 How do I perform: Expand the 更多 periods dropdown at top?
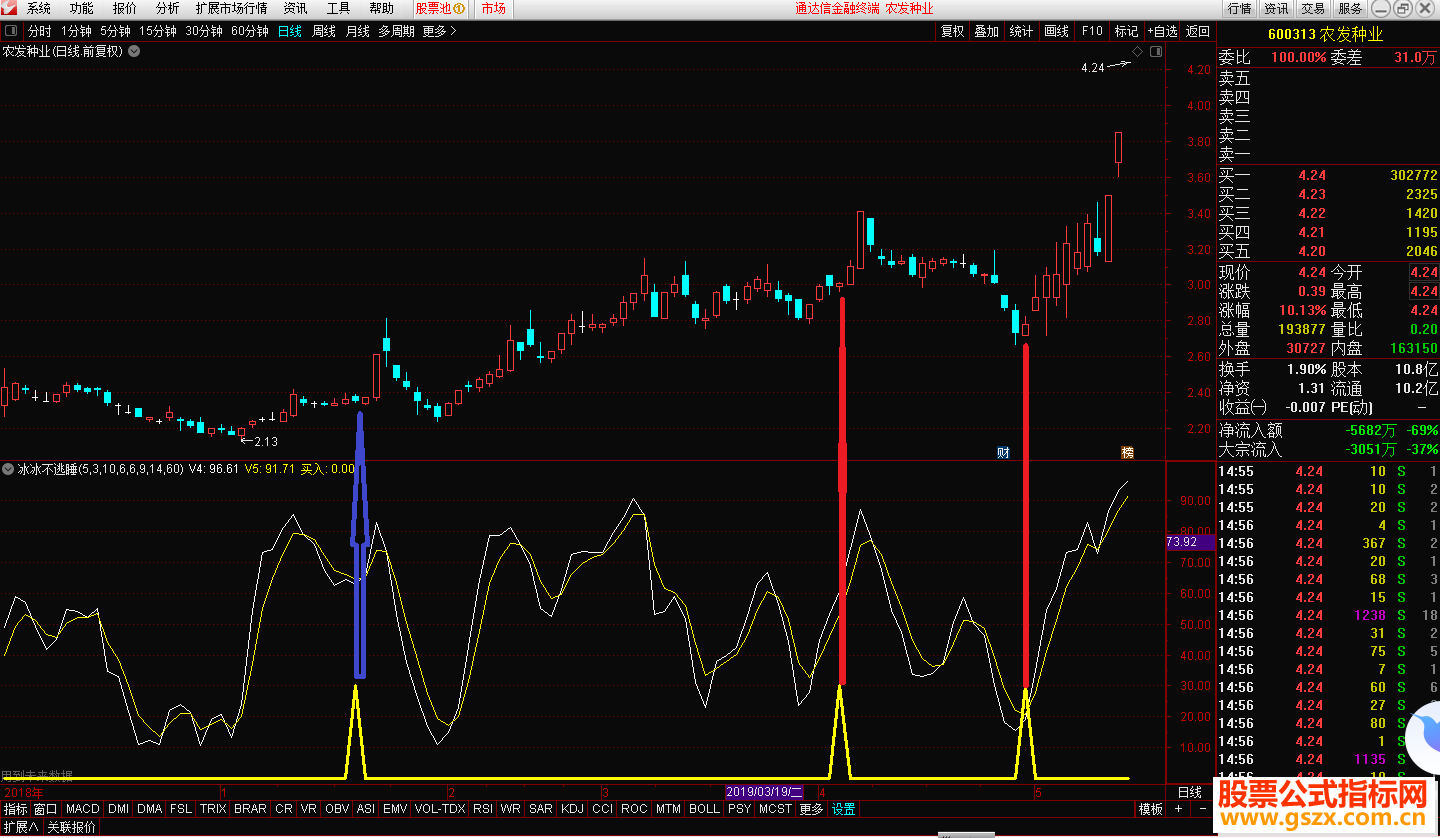click(439, 31)
